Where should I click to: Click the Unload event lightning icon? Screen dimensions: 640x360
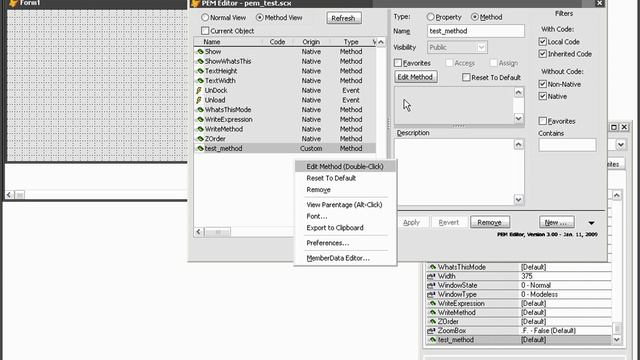(199, 100)
